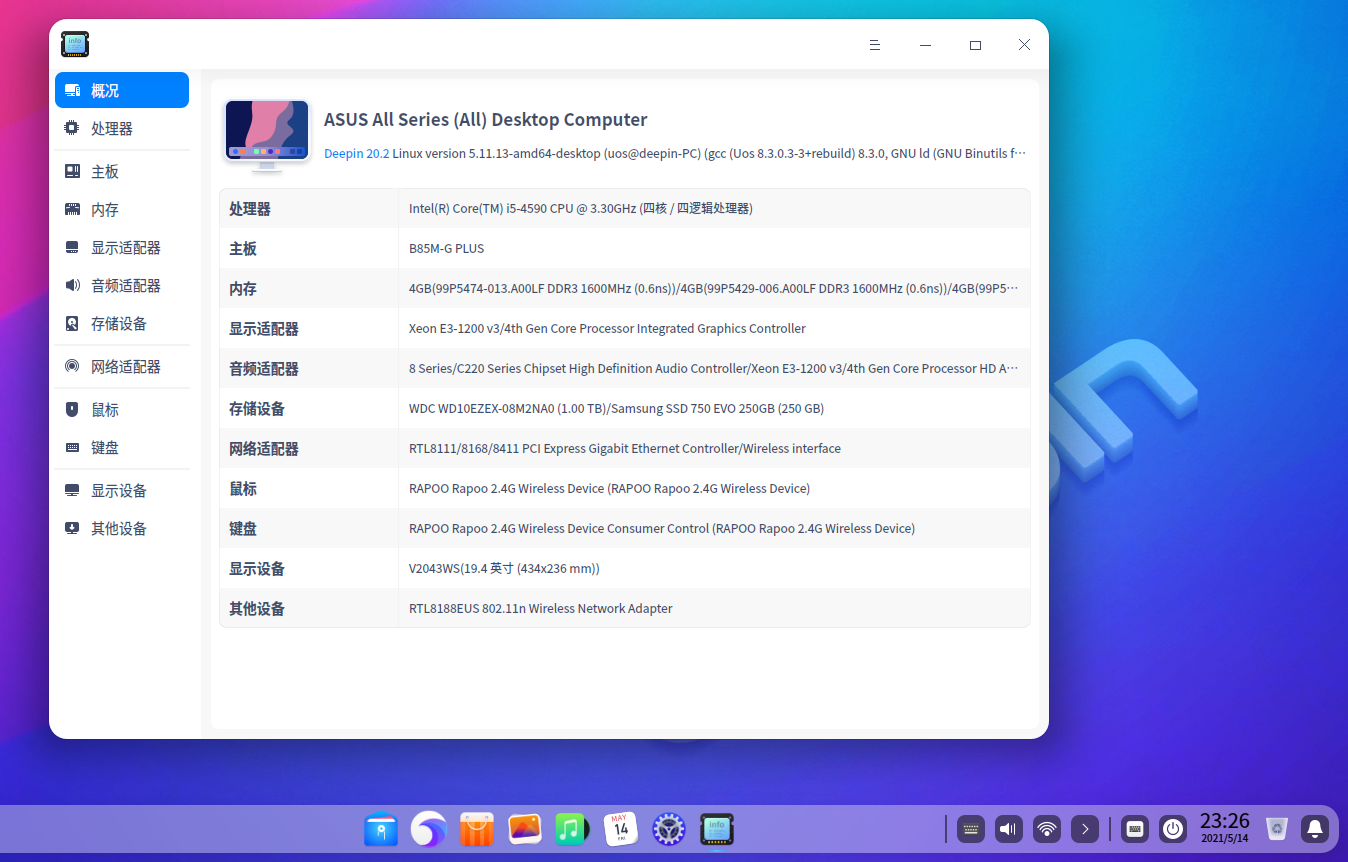Viewport: 1348px width, 862px height.
Task: Select 其他设备 other devices in sidebar
Action: (122, 529)
